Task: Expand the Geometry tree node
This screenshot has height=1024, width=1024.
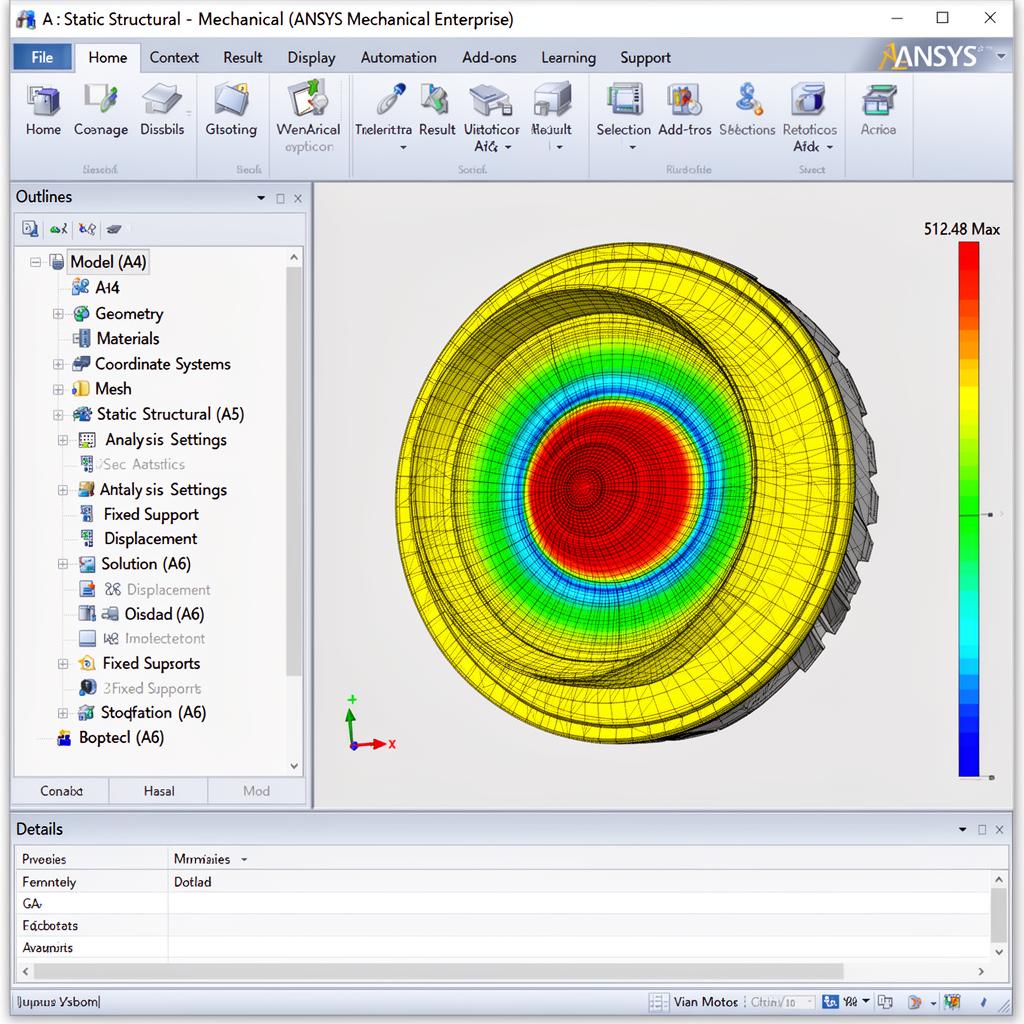Action: click(x=58, y=314)
